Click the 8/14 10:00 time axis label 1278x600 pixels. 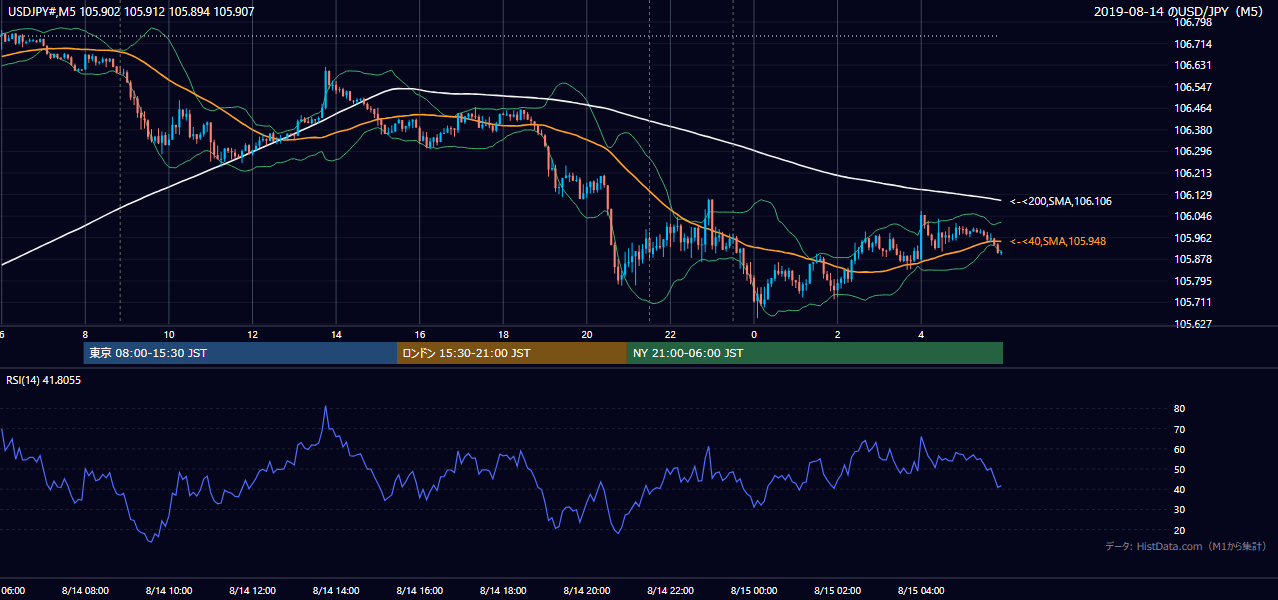[169, 590]
